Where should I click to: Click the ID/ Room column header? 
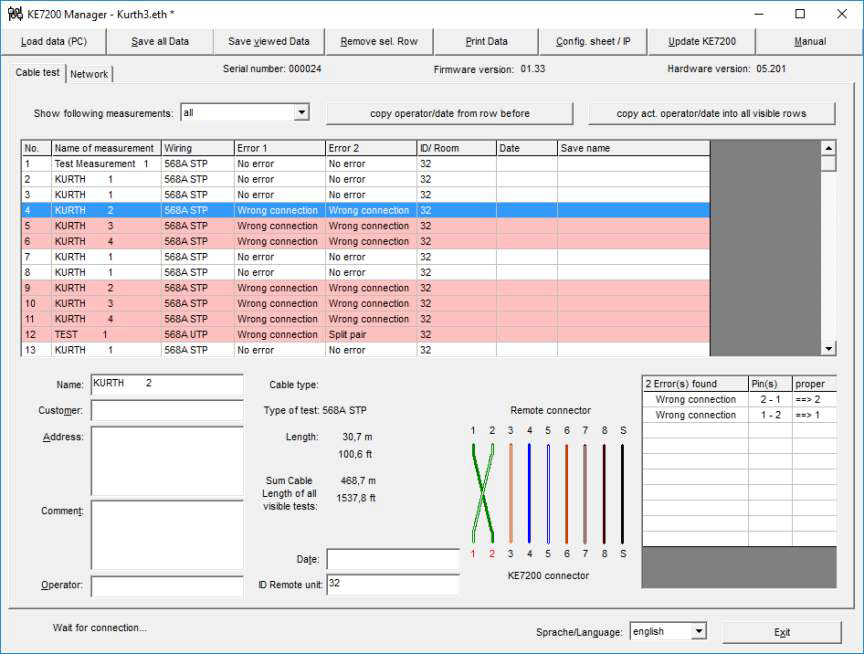coord(457,148)
